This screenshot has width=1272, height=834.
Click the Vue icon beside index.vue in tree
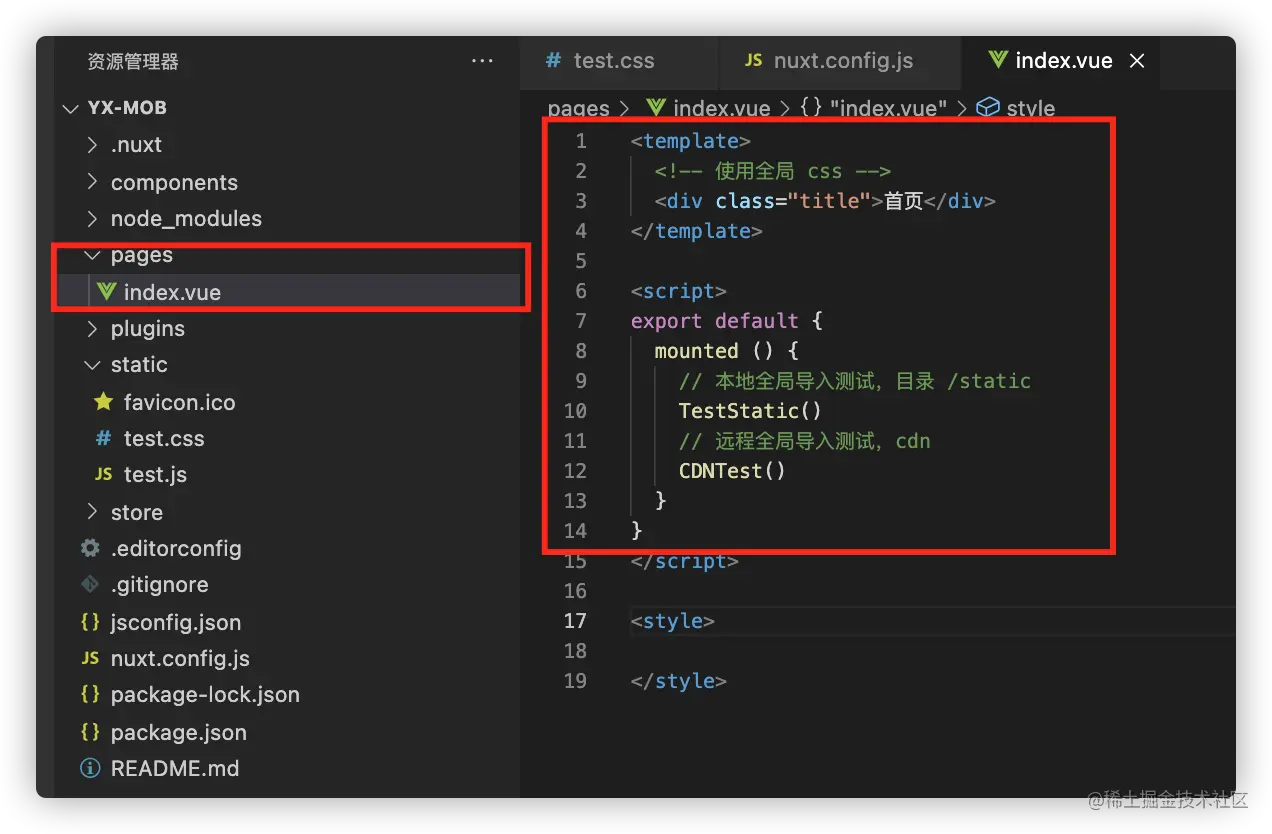(x=105, y=292)
